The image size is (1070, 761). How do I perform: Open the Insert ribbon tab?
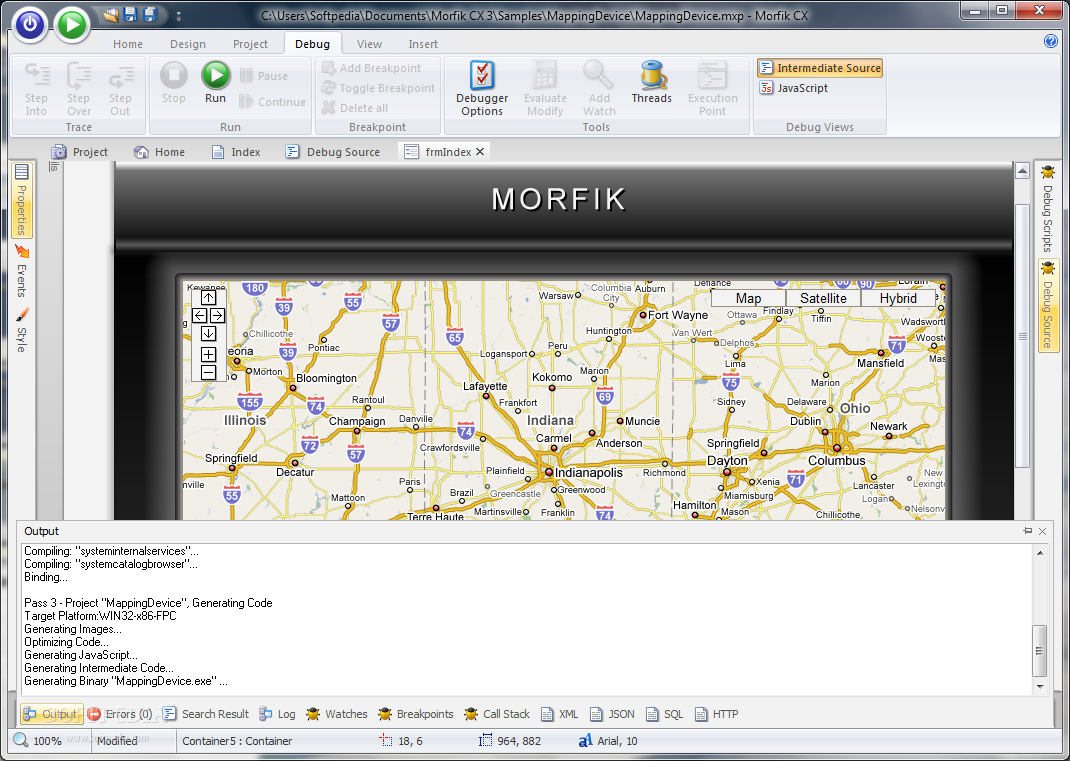[423, 44]
